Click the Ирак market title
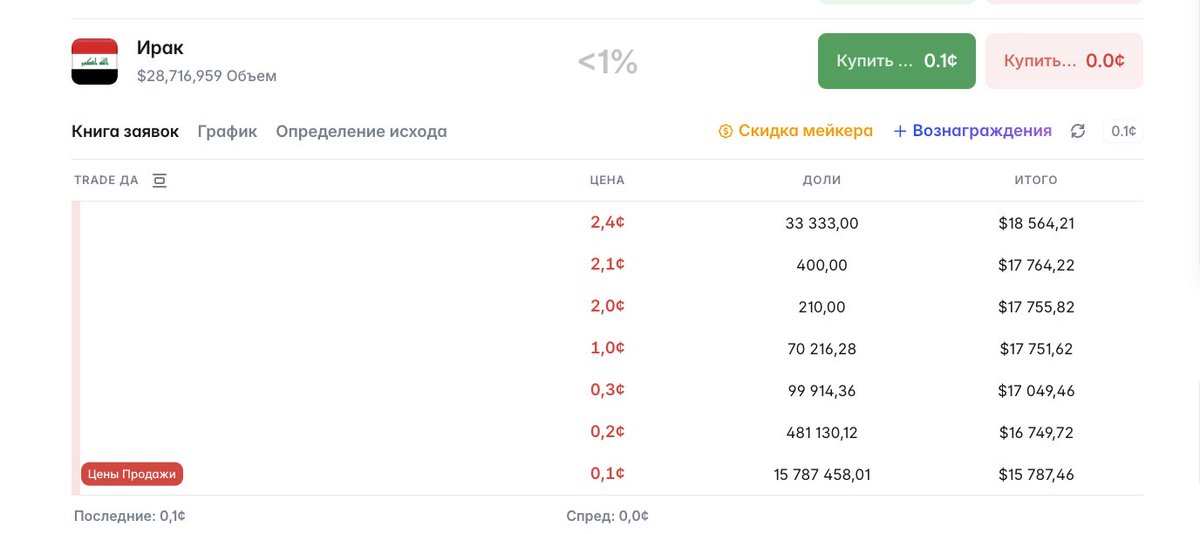Image resolution: width=1200 pixels, height=534 pixels. (x=160, y=48)
